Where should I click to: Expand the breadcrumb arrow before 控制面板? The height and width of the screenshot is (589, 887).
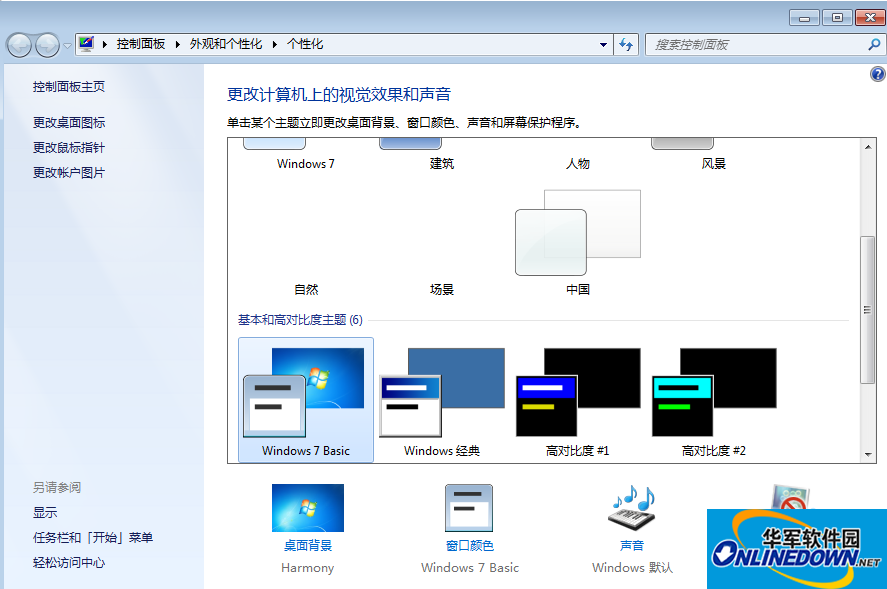pyautogui.click(x=105, y=44)
